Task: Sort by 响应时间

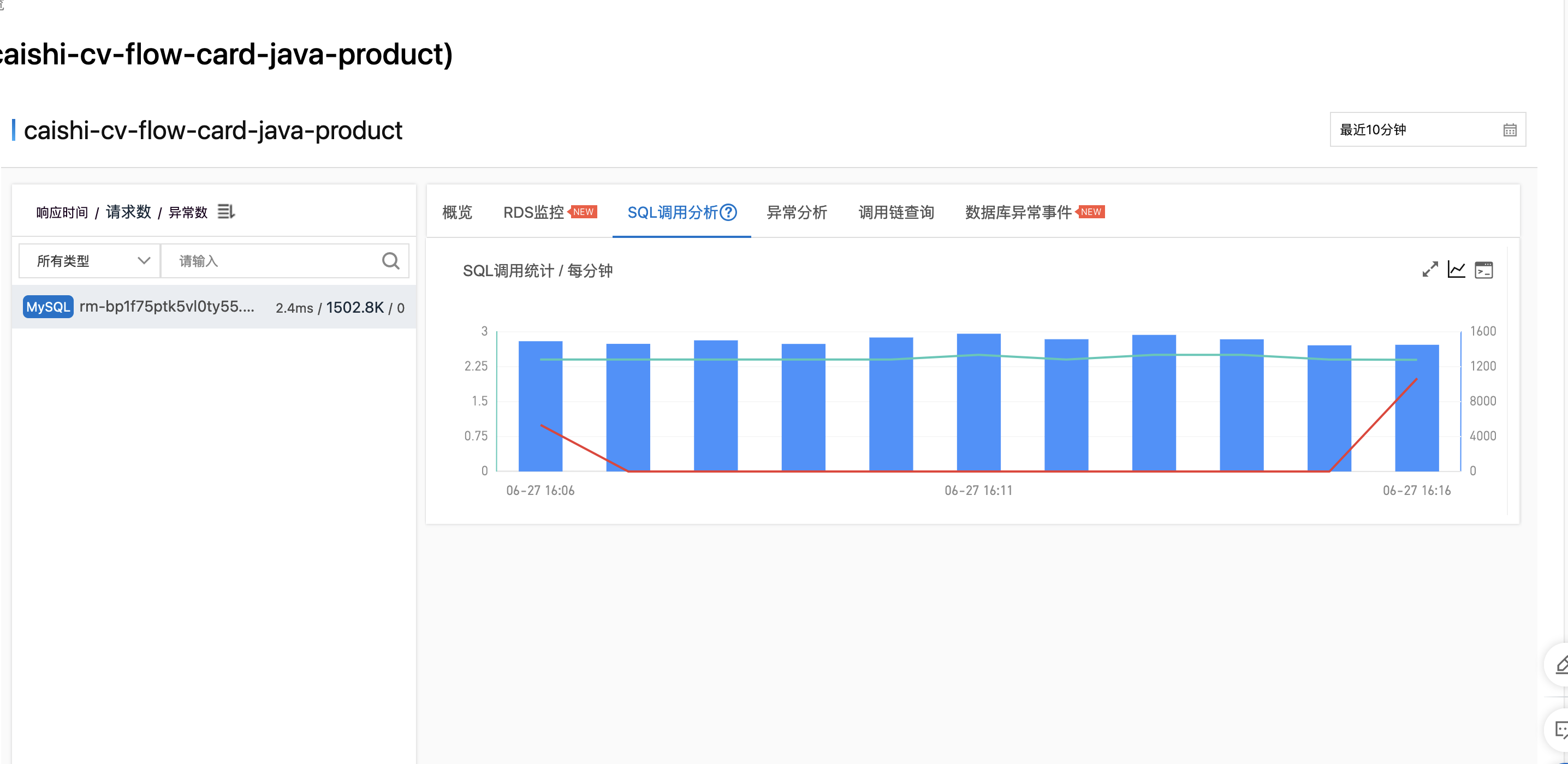Action: click(x=62, y=212)
